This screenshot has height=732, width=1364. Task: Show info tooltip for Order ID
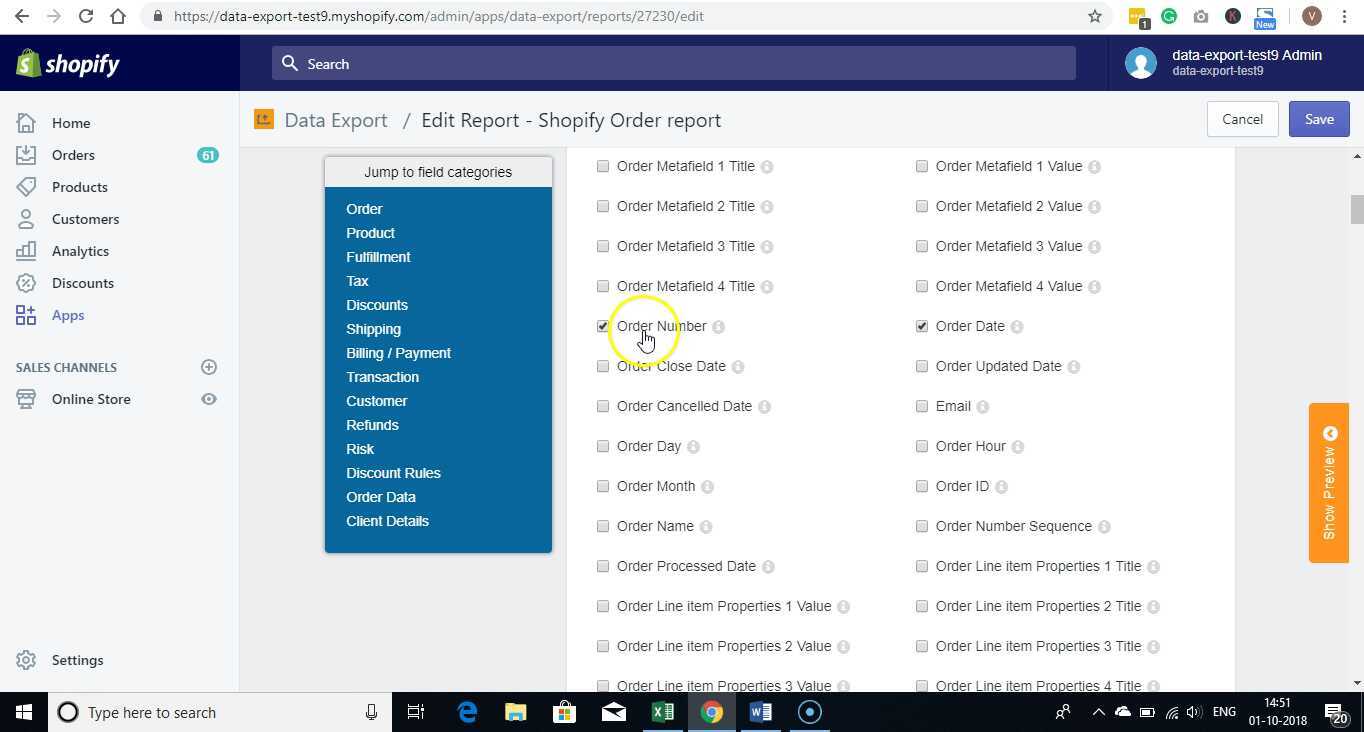click(x=1001, y=486)
